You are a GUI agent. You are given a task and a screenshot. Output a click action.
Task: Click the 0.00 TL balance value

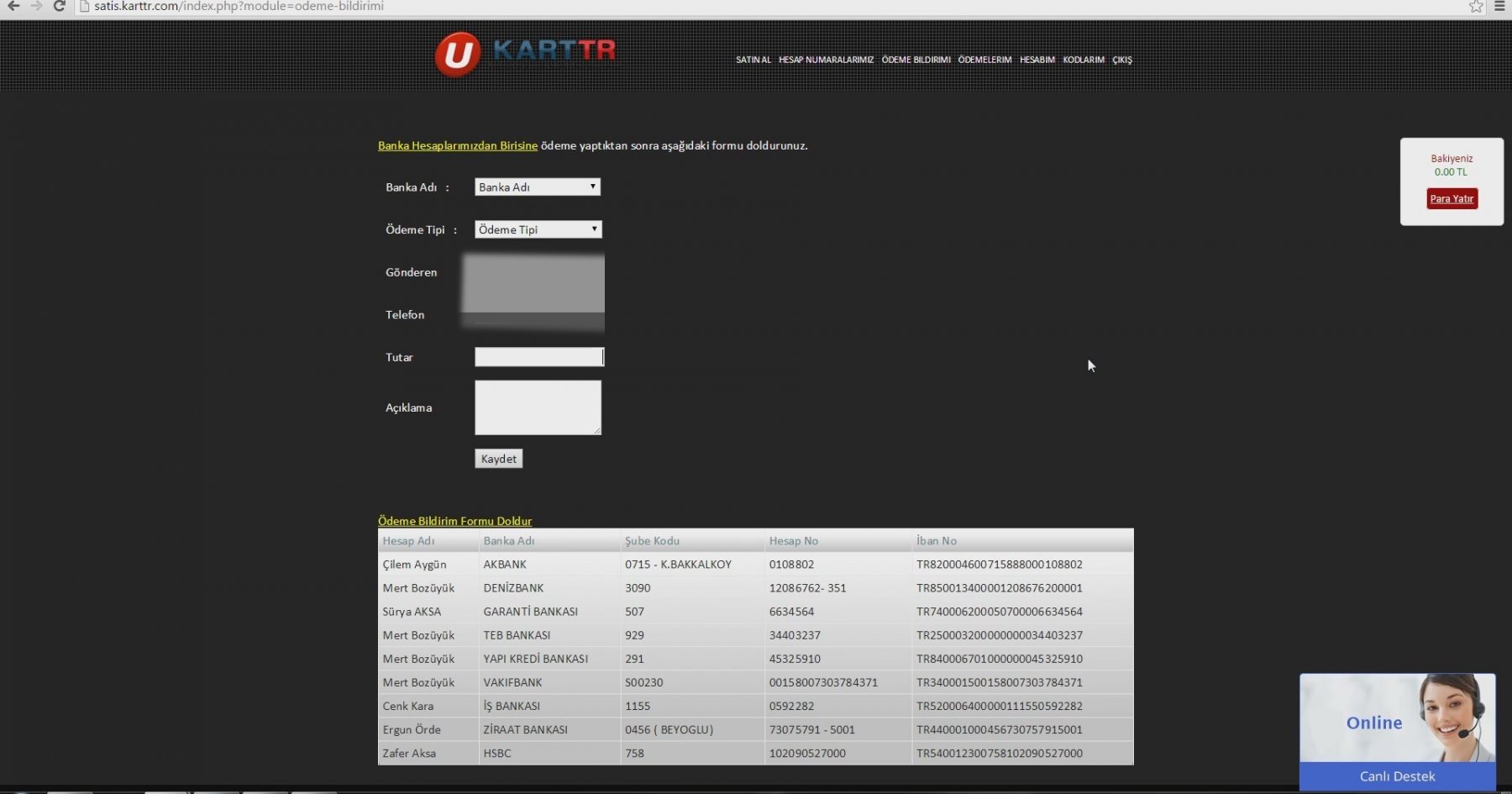click(x=1451, y=172)
